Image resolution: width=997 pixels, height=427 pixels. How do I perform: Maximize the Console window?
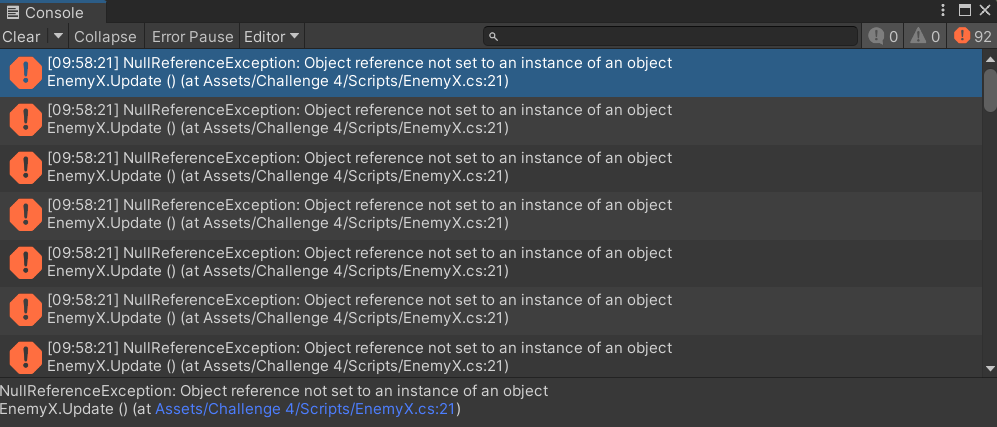pyautogui.click(x=965, y=10)
